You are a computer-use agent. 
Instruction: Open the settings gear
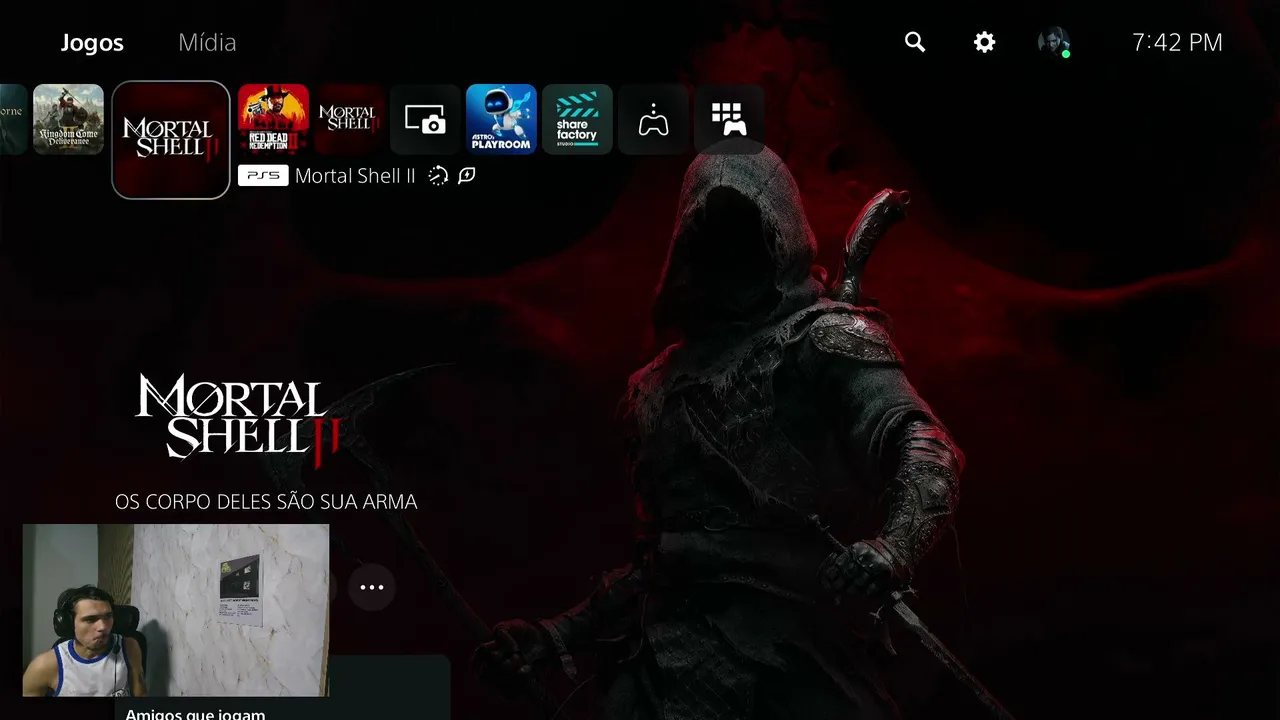[x=985, y=42]
